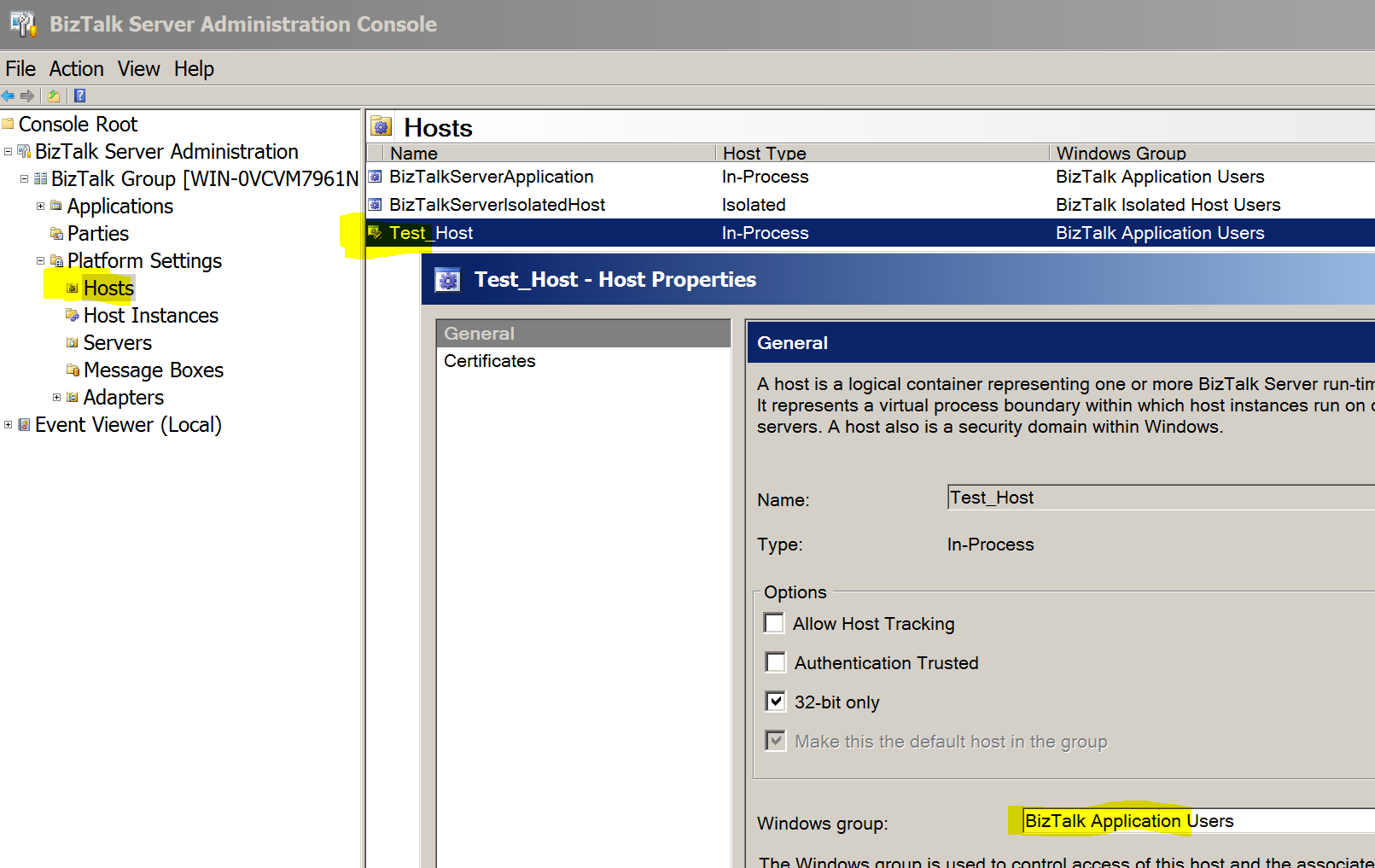Click the Isolated host type cell
This screenshot has width=1375, height=868.
pos(754,205)
